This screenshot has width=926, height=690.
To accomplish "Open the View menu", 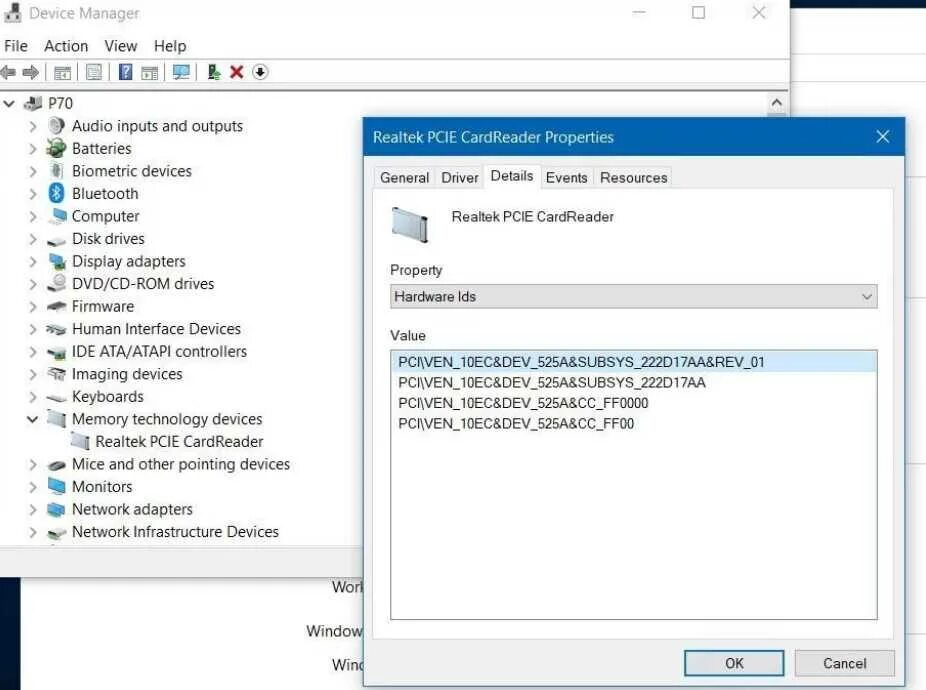I will point(121,46).
